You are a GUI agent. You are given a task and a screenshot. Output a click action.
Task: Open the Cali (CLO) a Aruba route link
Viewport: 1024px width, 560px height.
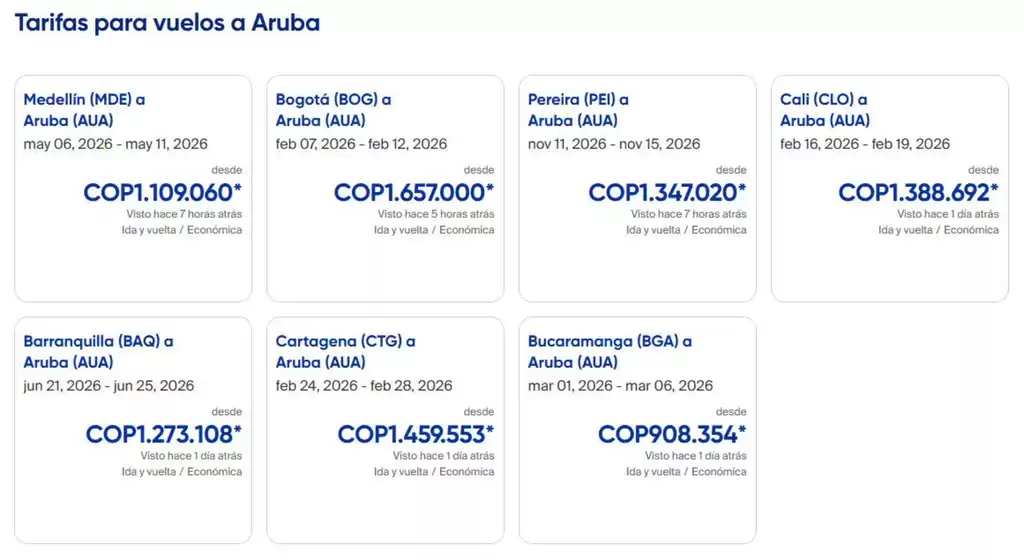(x=824, y=110)
